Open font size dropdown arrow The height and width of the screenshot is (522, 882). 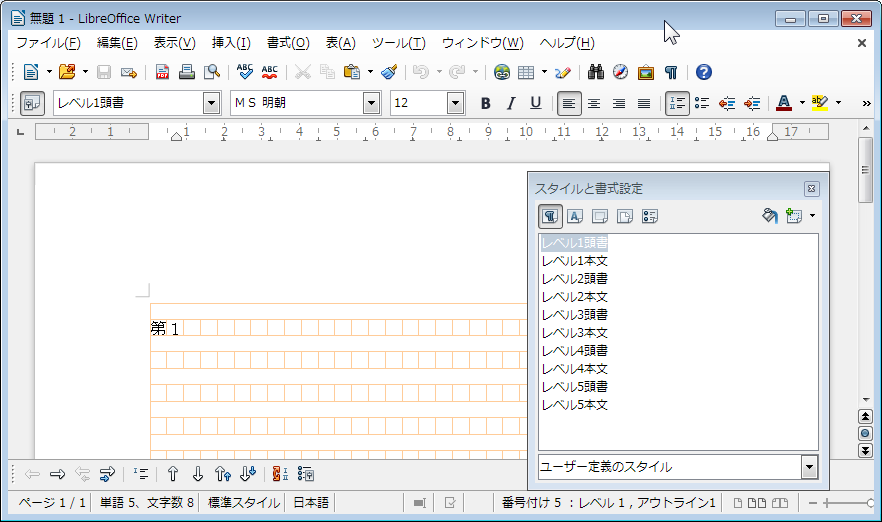pos(456,104)
